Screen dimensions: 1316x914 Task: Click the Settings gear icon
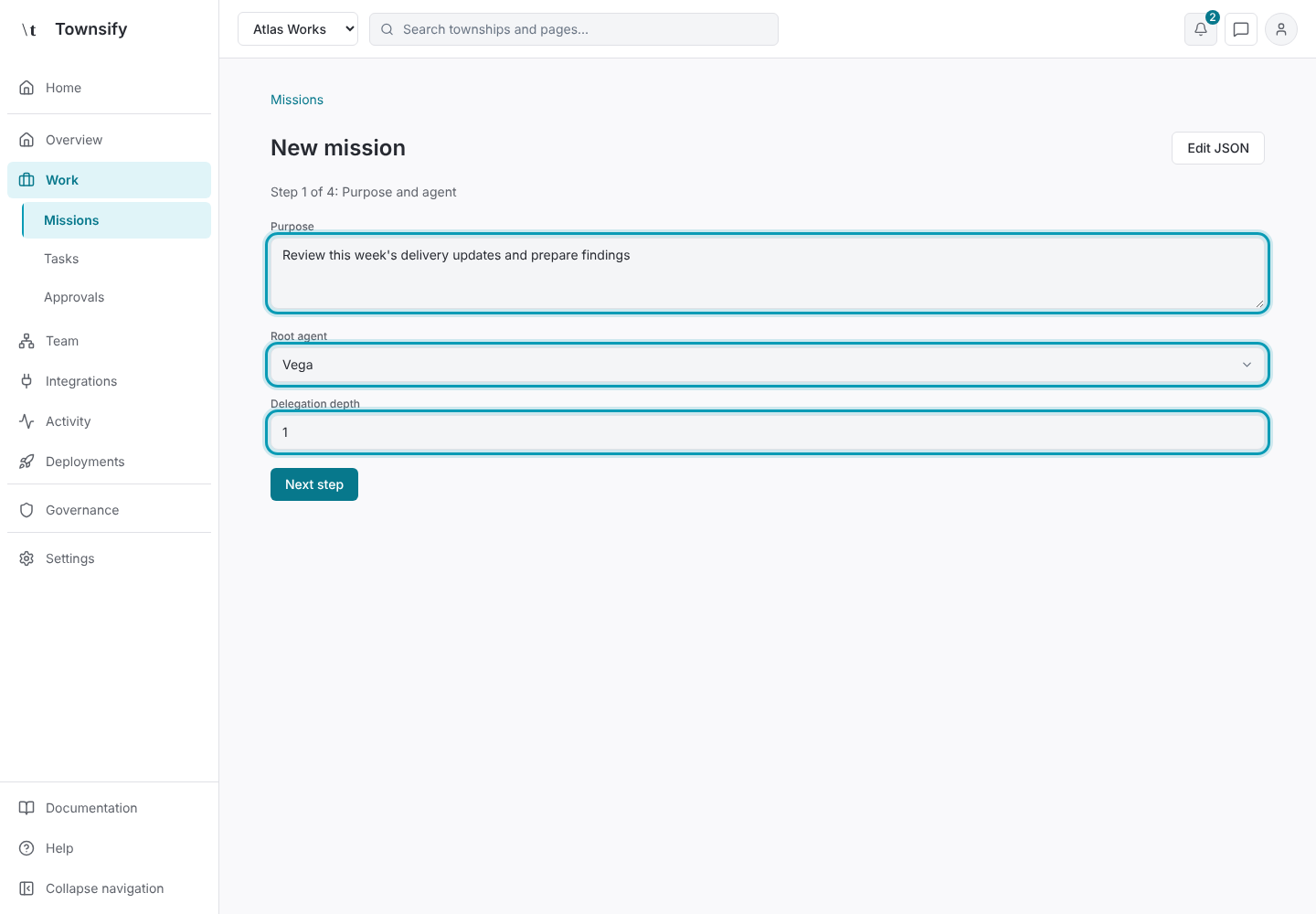point(27,558)
